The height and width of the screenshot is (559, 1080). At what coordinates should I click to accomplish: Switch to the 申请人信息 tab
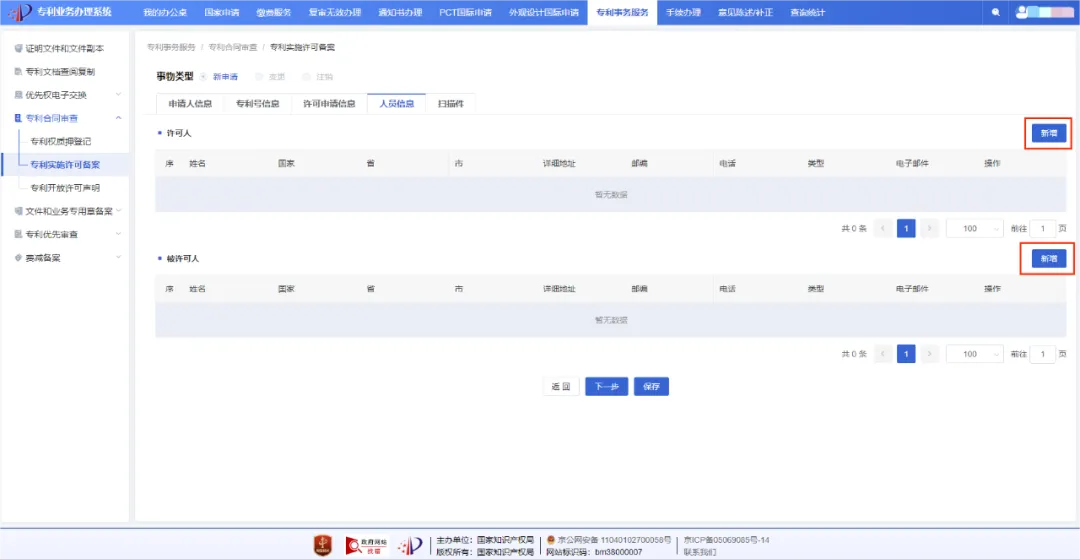tap(190, 104)
